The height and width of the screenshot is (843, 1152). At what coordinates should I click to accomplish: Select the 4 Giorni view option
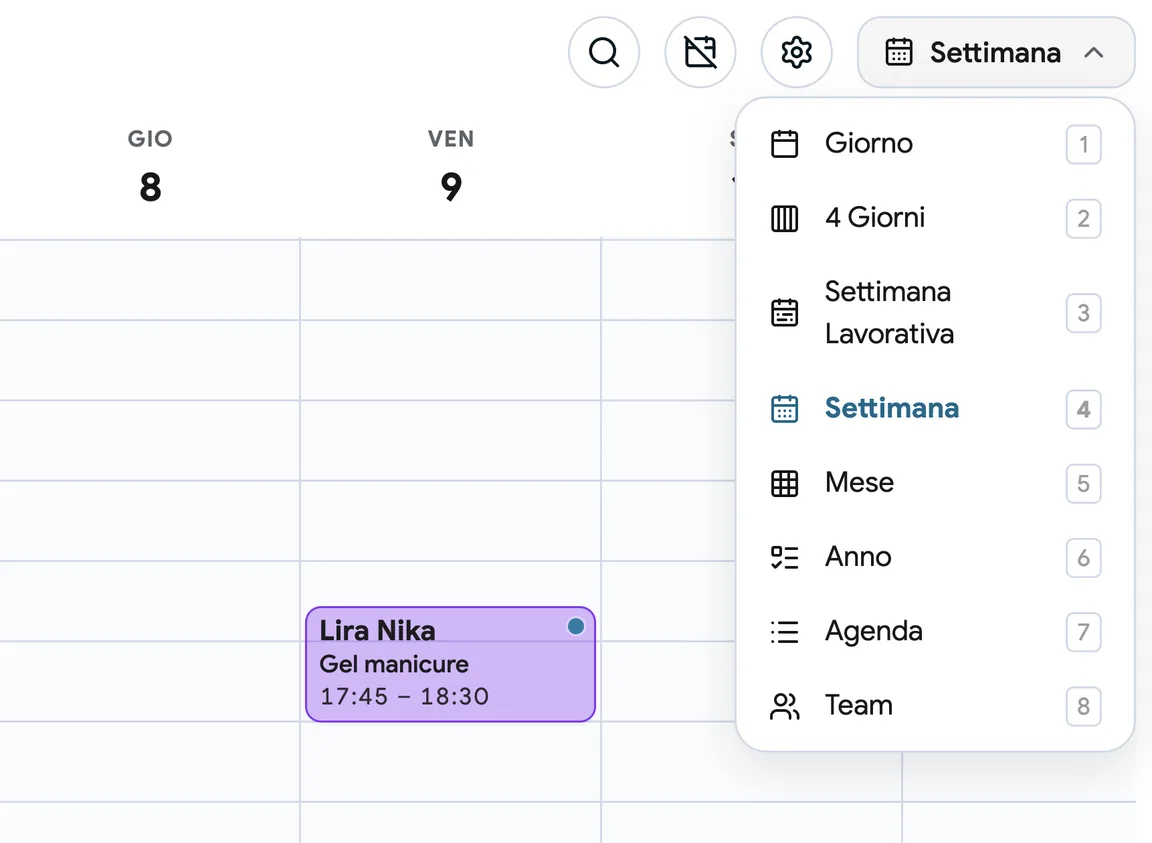tap(935, 218)
